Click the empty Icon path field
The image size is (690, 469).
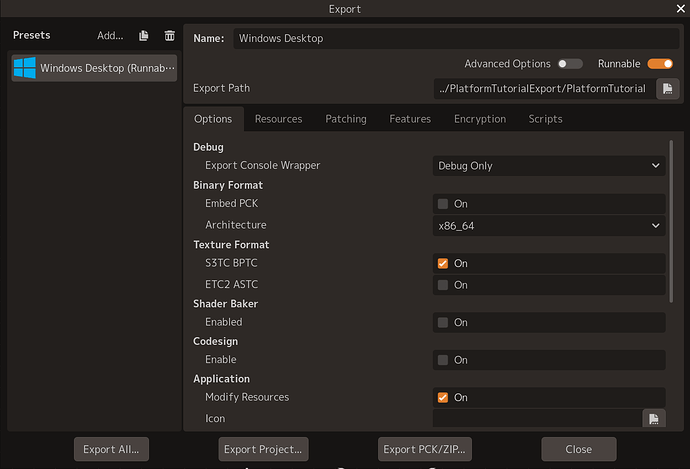[537, 418]
